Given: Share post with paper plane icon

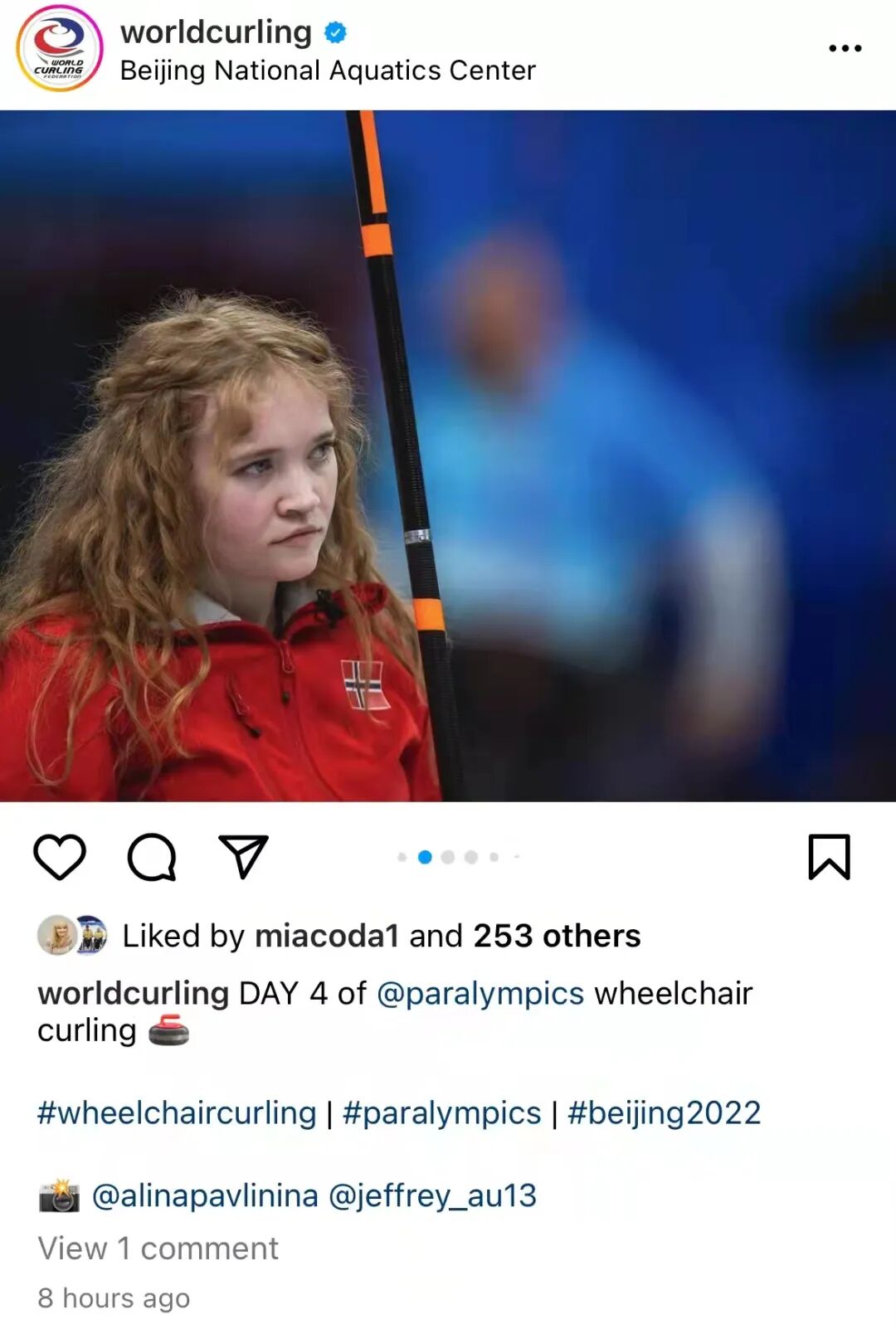Looking at the screenshot, I should coord(243,856).
